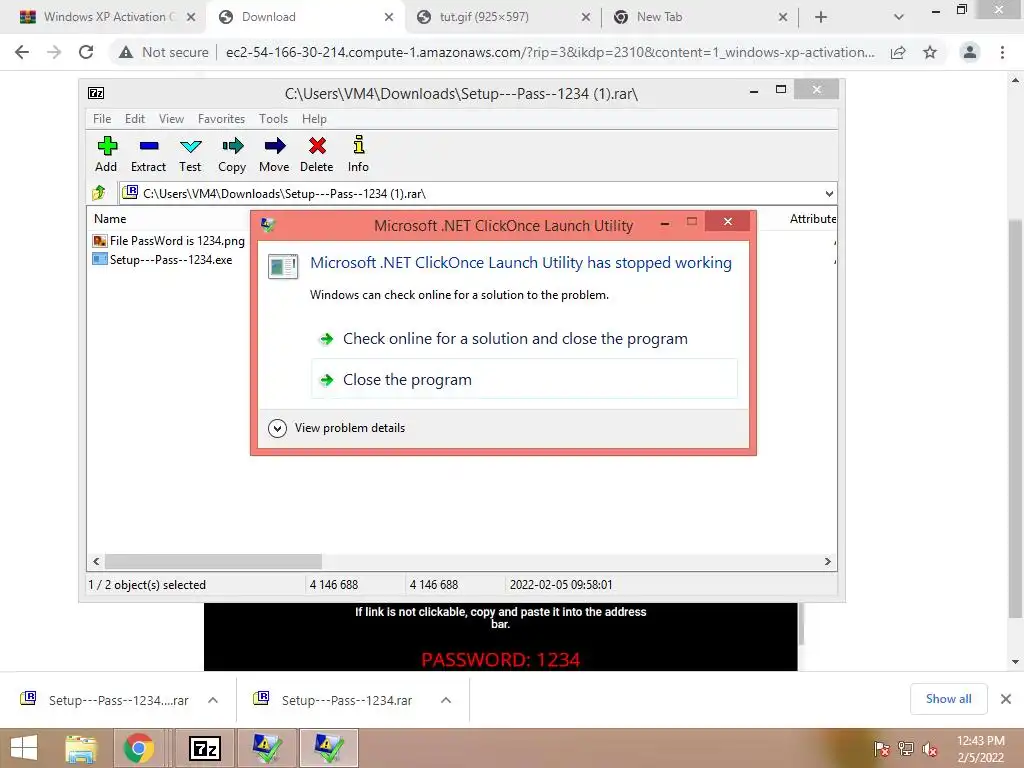
Task: Click the 7-Zip horizontal scrollbar thumb
Action: [213, 562]
